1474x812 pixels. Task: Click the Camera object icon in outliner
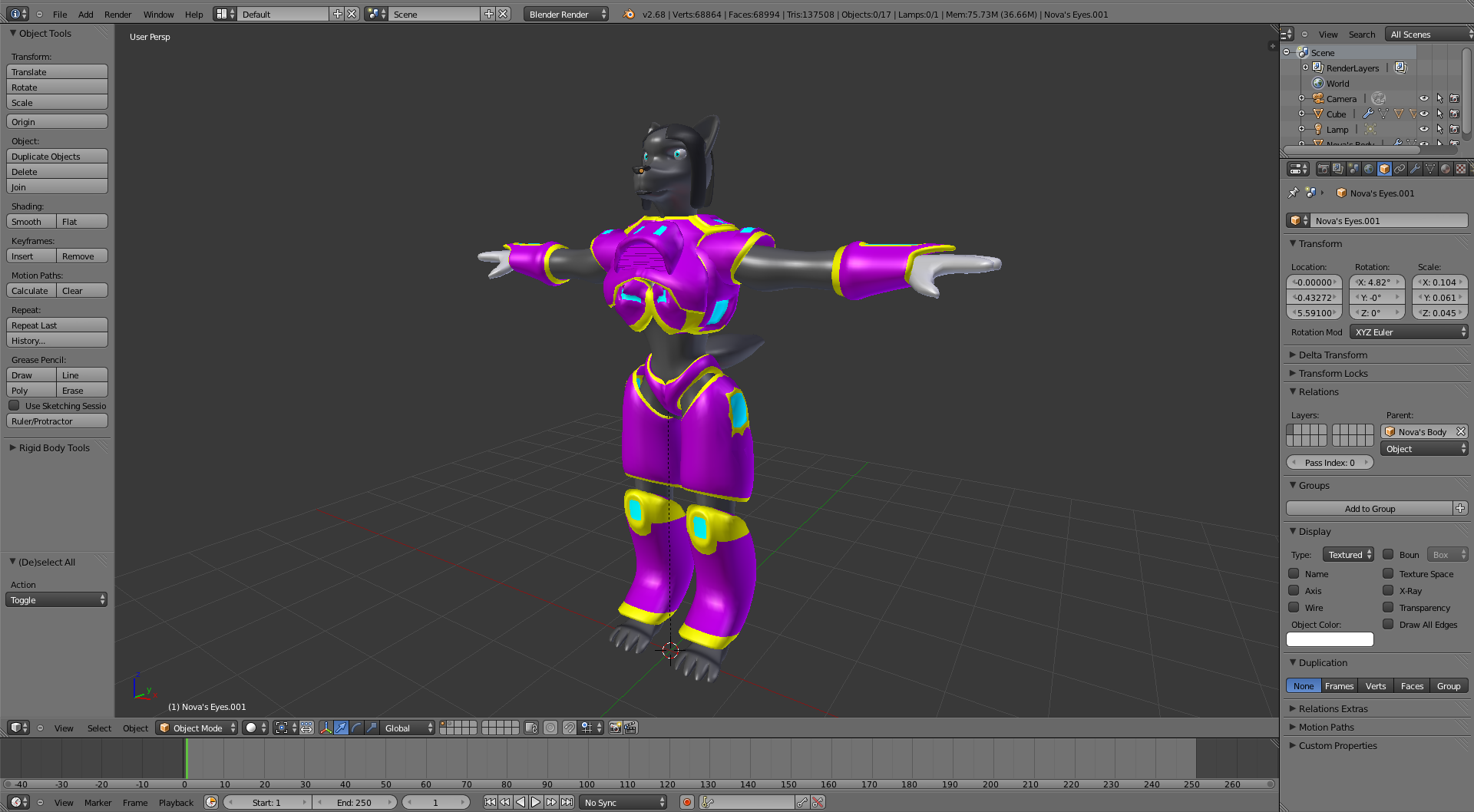(1318, 98)
